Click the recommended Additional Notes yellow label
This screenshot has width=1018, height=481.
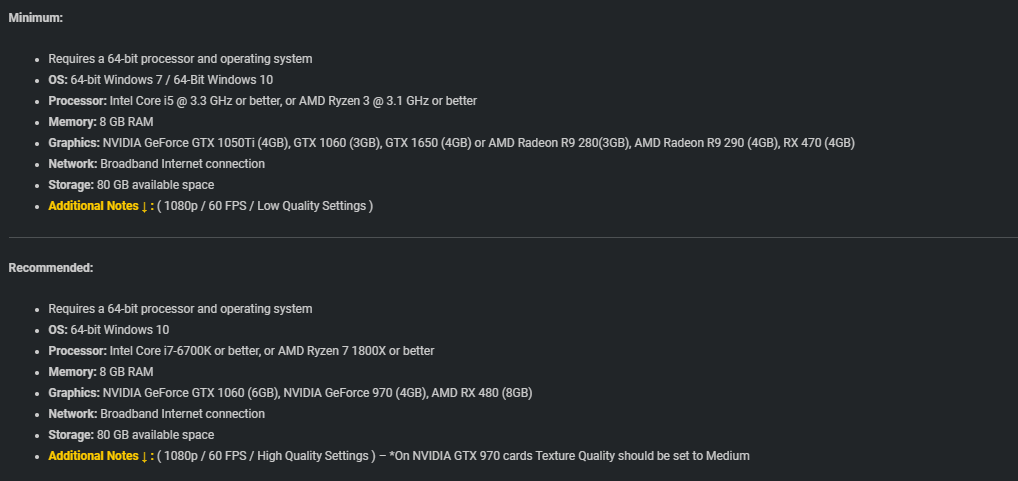pyautogui.click(x=101, y=456)
